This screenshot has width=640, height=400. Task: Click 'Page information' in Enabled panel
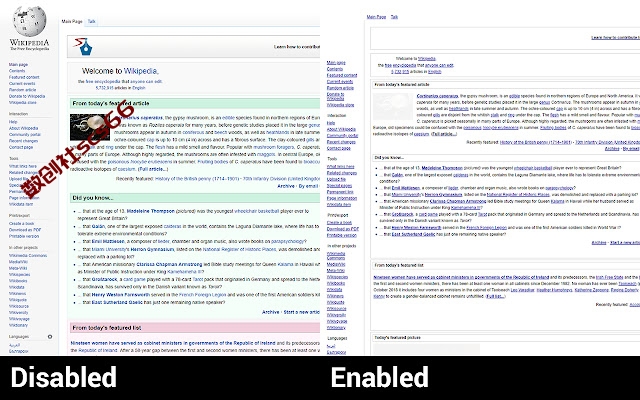(x=342, y=198)
